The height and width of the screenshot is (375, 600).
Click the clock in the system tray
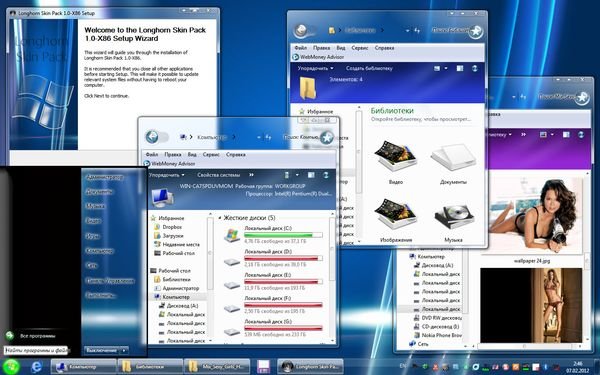(578, 367)
